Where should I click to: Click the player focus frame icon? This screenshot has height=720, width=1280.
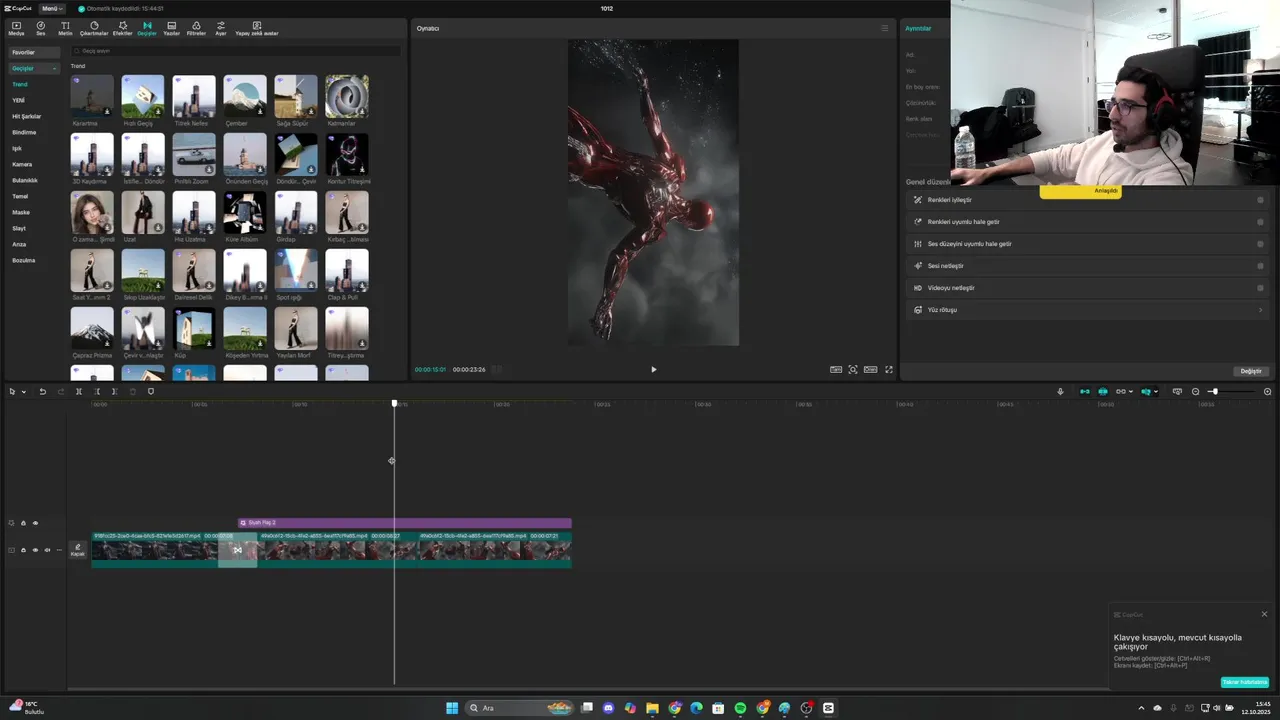click(853, 369)
